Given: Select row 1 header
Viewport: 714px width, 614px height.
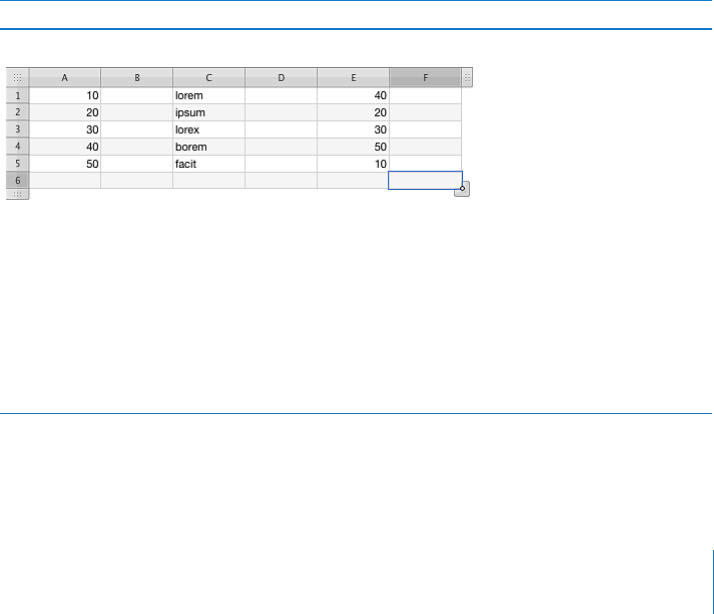Looking at the screenshot, I should [x=17, y=96].
